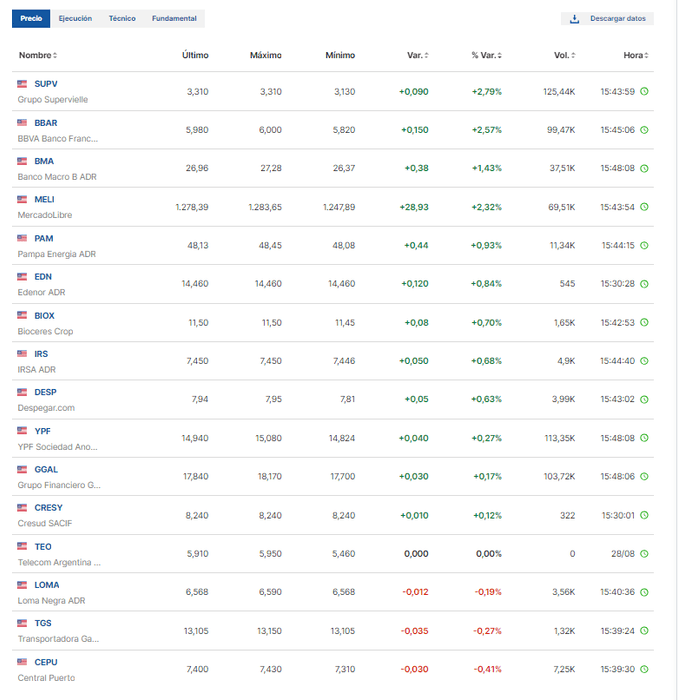678x700 pixels.
Task: Open the PAM stock link
Action: [44, 238]
